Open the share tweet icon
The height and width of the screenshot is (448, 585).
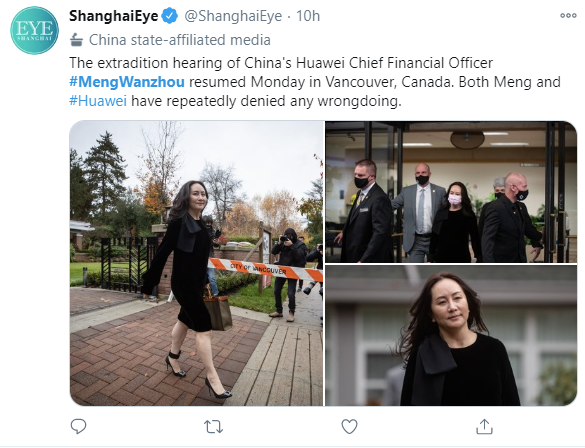tap(484, 426)
